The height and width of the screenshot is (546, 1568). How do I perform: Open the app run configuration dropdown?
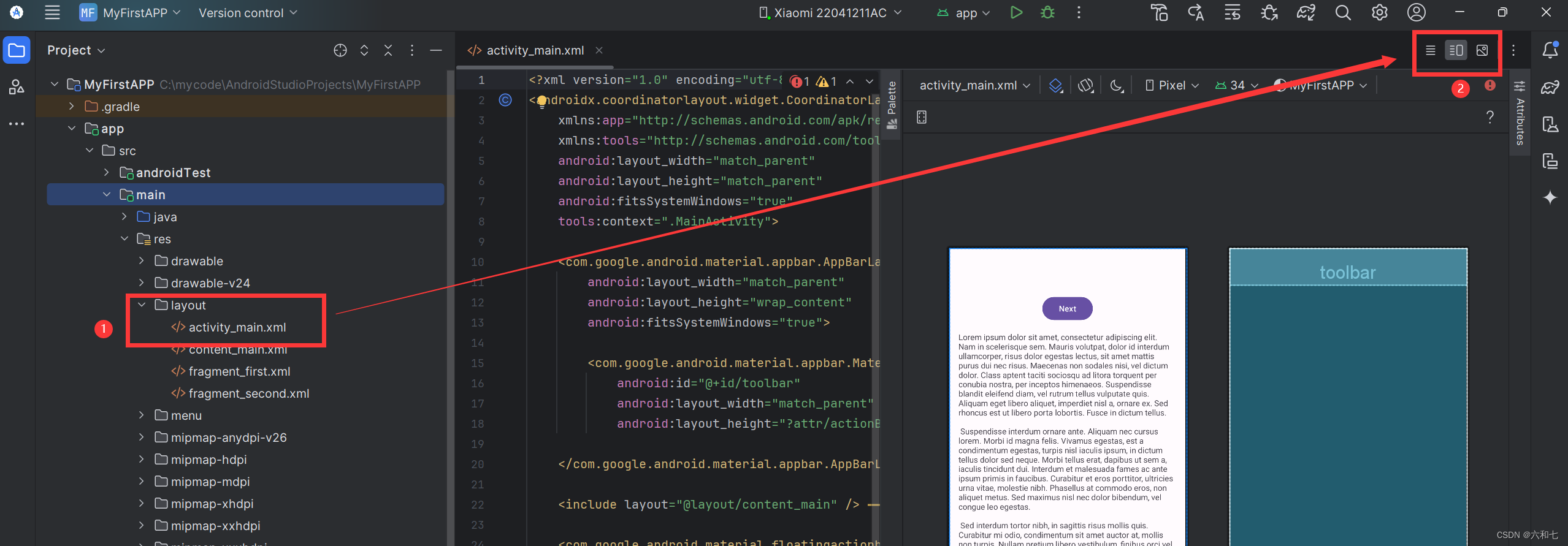pyautogui.click(x=963, y=12)
